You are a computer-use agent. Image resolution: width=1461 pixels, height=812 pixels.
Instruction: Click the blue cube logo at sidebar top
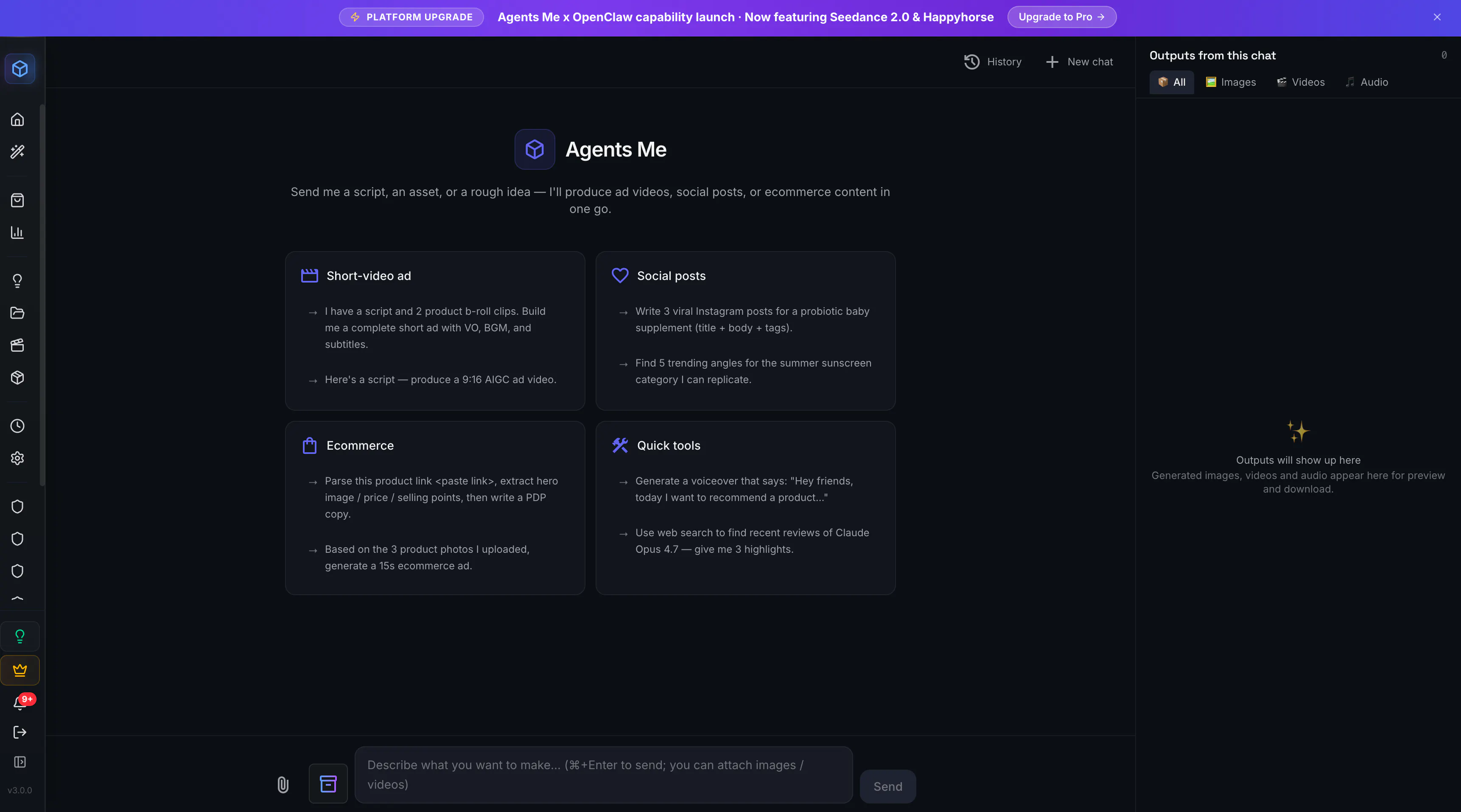(x=20, y=69)
